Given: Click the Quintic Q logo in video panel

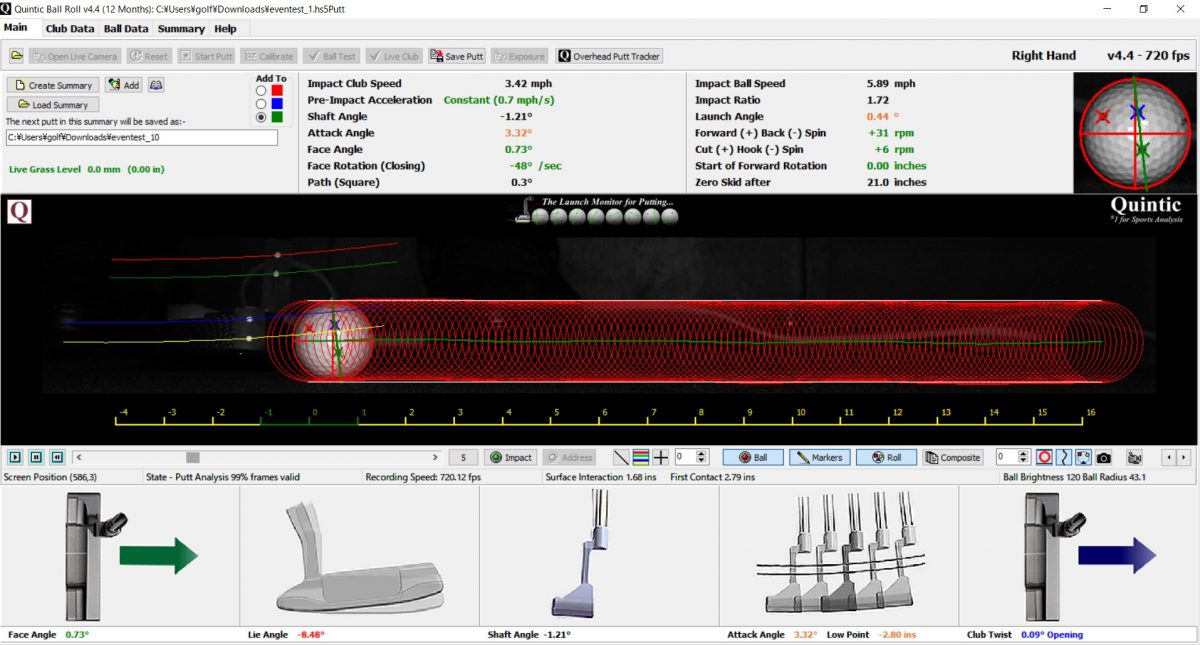Looking at the screenshot, I should 20,212.
